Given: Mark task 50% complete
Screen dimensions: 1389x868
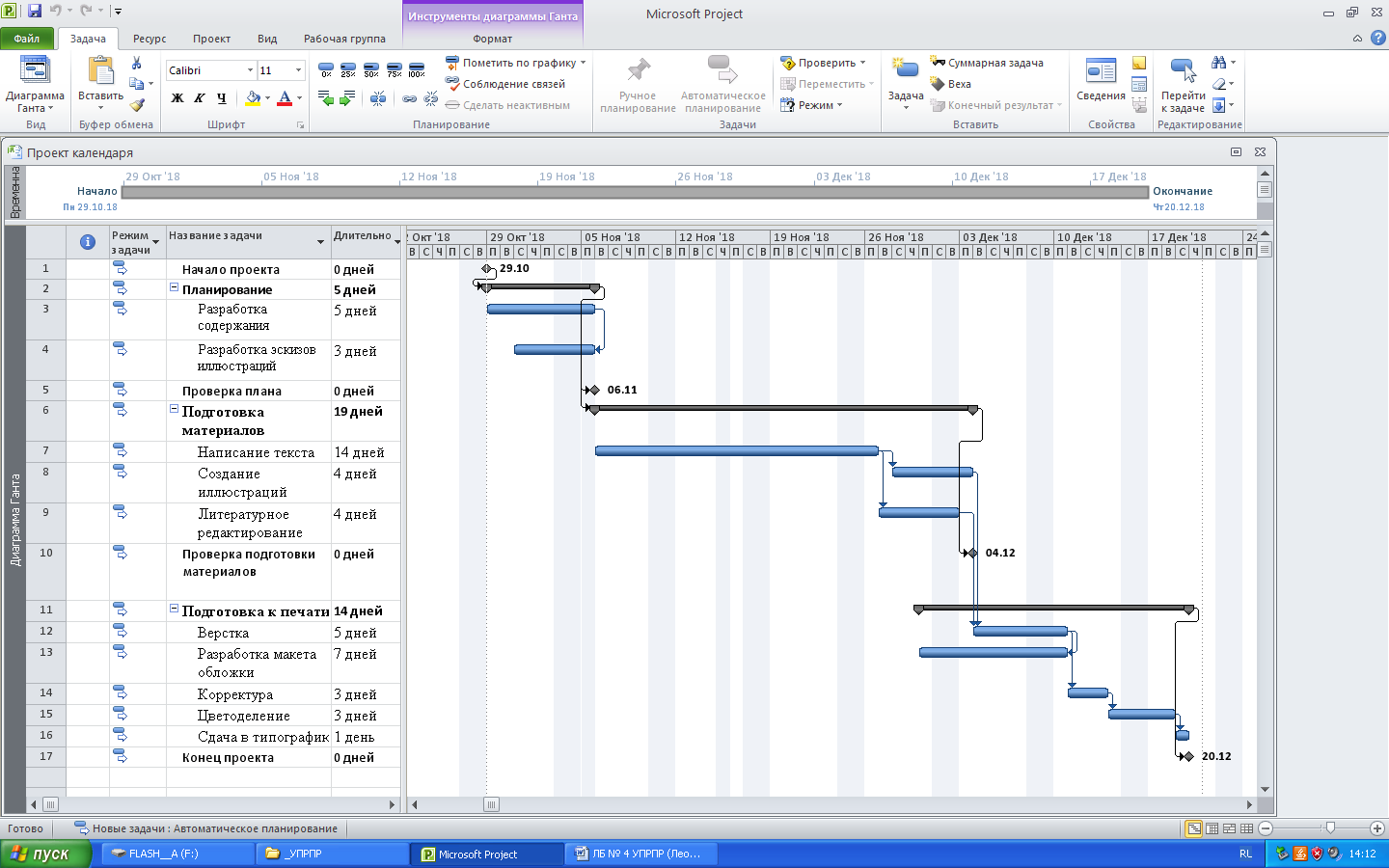Looking at the screenshot, I should tap(371, 70).
